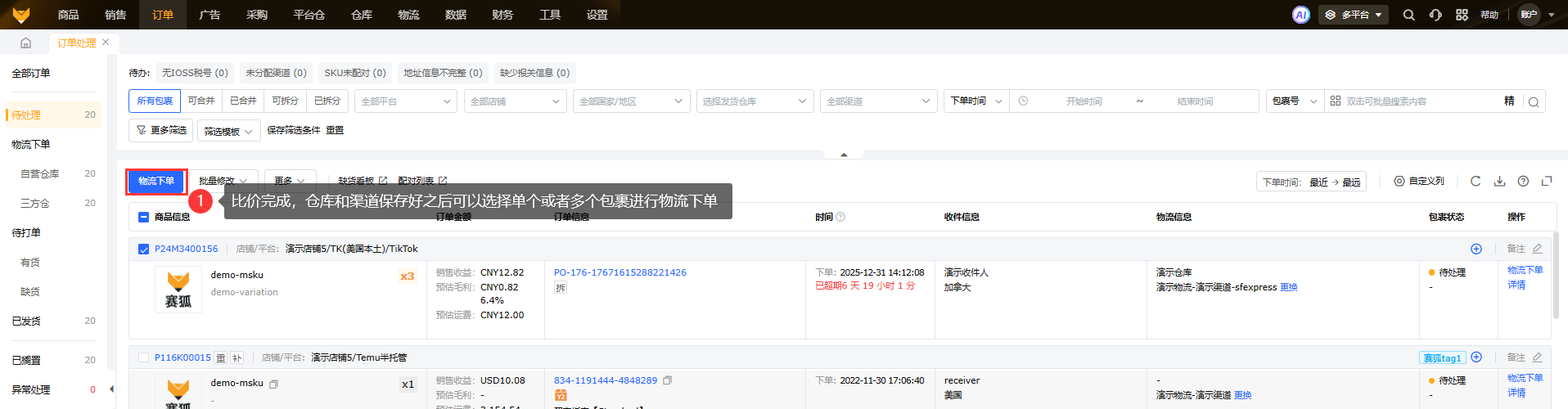
Task: Open 缺货看板 external link
Action: tap(363, 181)
